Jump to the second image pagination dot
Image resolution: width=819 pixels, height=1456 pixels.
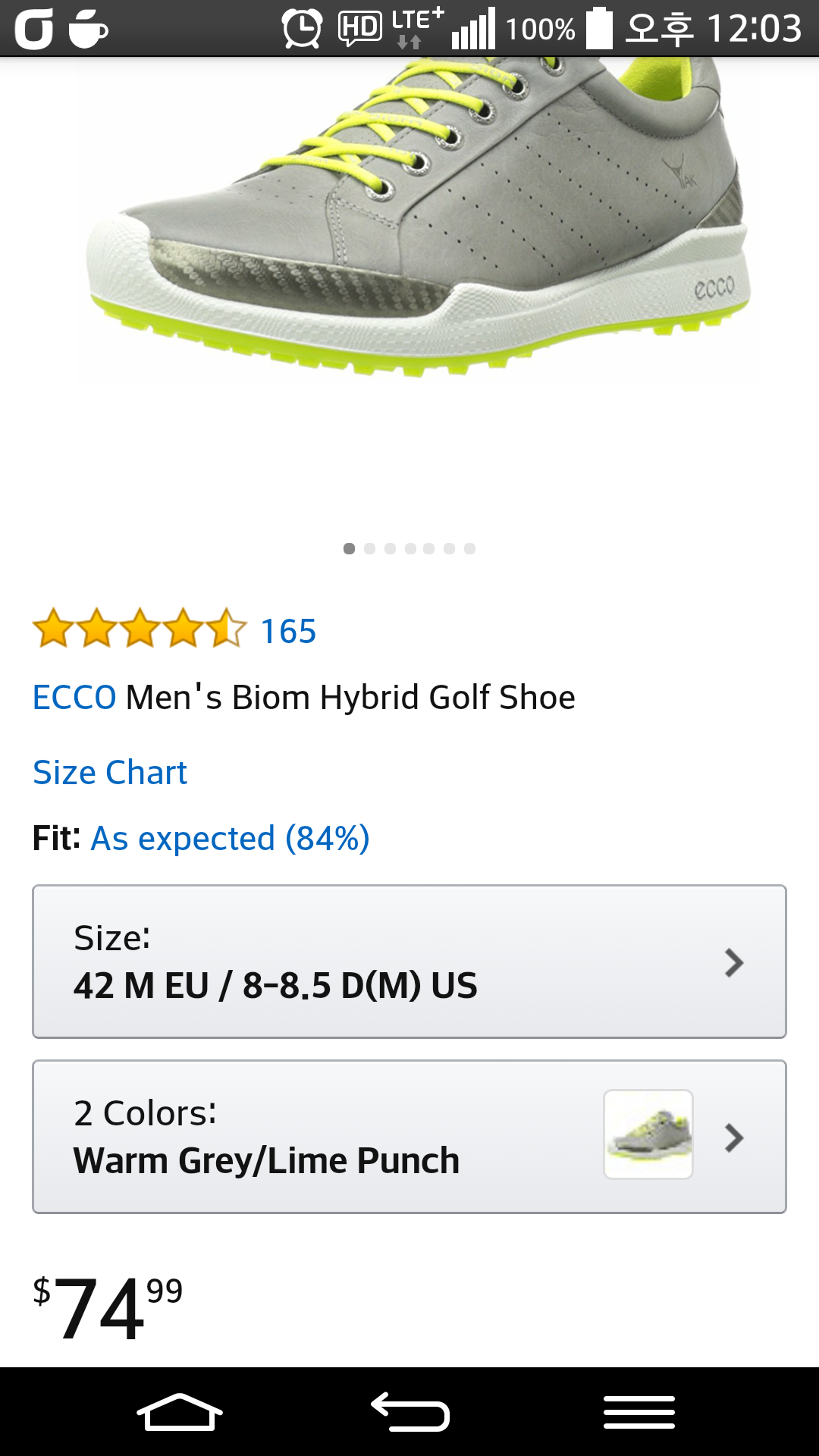pyautogui.click(x=369, y=548)
